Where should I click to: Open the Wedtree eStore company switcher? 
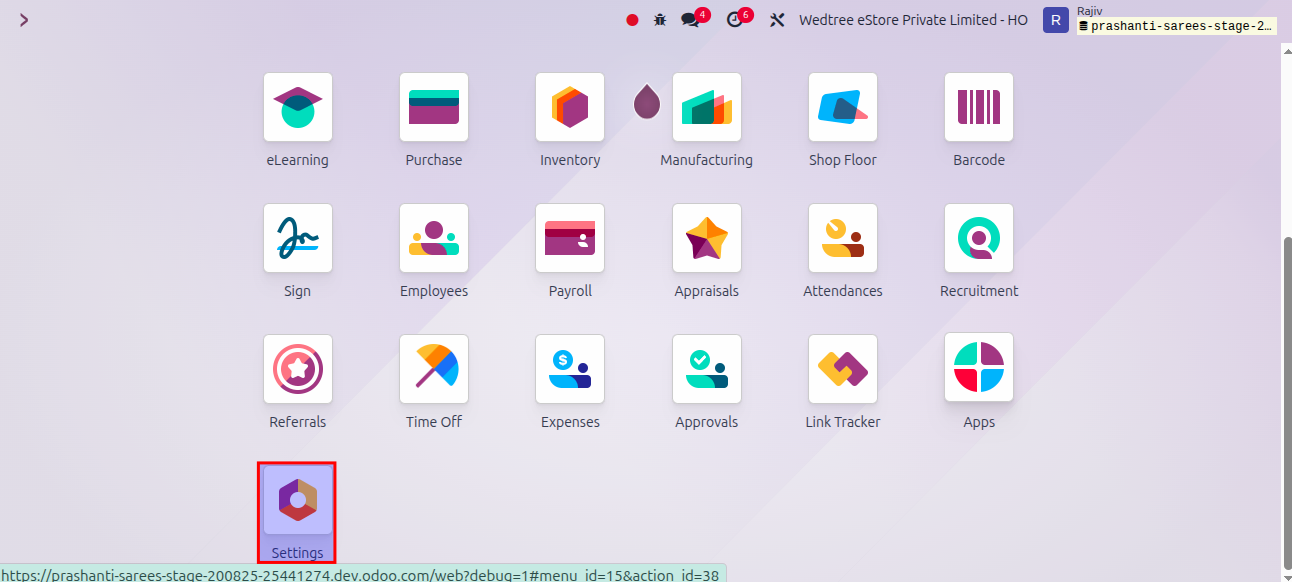[x=912, y=19]
